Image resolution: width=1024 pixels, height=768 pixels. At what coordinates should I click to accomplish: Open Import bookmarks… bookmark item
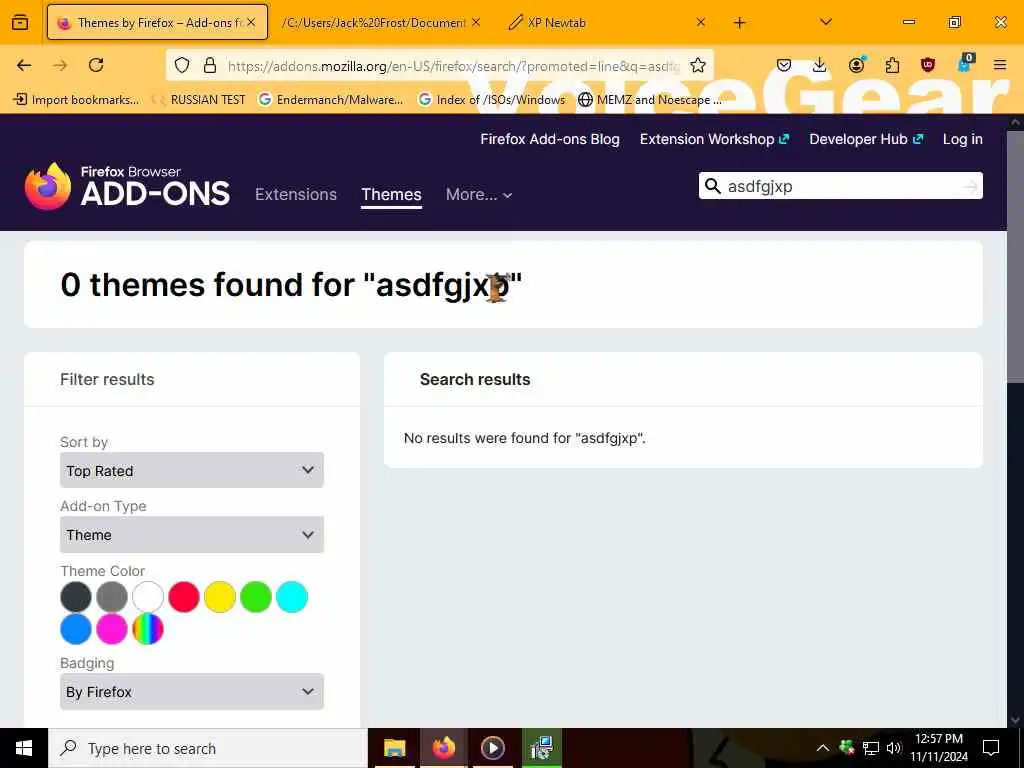pyautogui.click(x=76, y=100)
